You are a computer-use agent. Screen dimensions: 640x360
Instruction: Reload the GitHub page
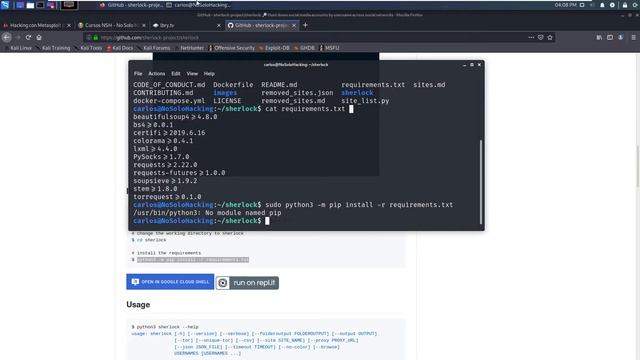(x=28, y=37)
